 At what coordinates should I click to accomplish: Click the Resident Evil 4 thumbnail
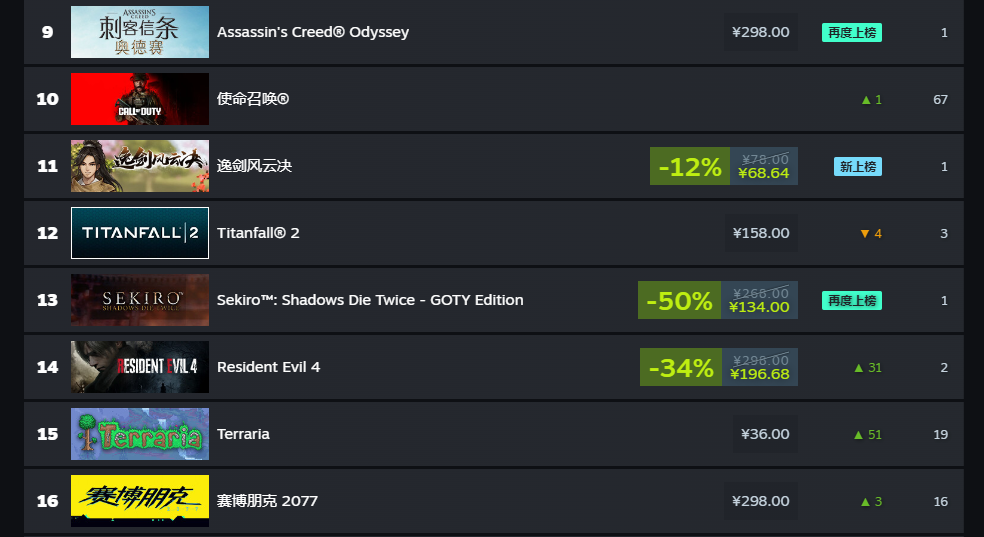pyautogui.click(x=140, y=367)
